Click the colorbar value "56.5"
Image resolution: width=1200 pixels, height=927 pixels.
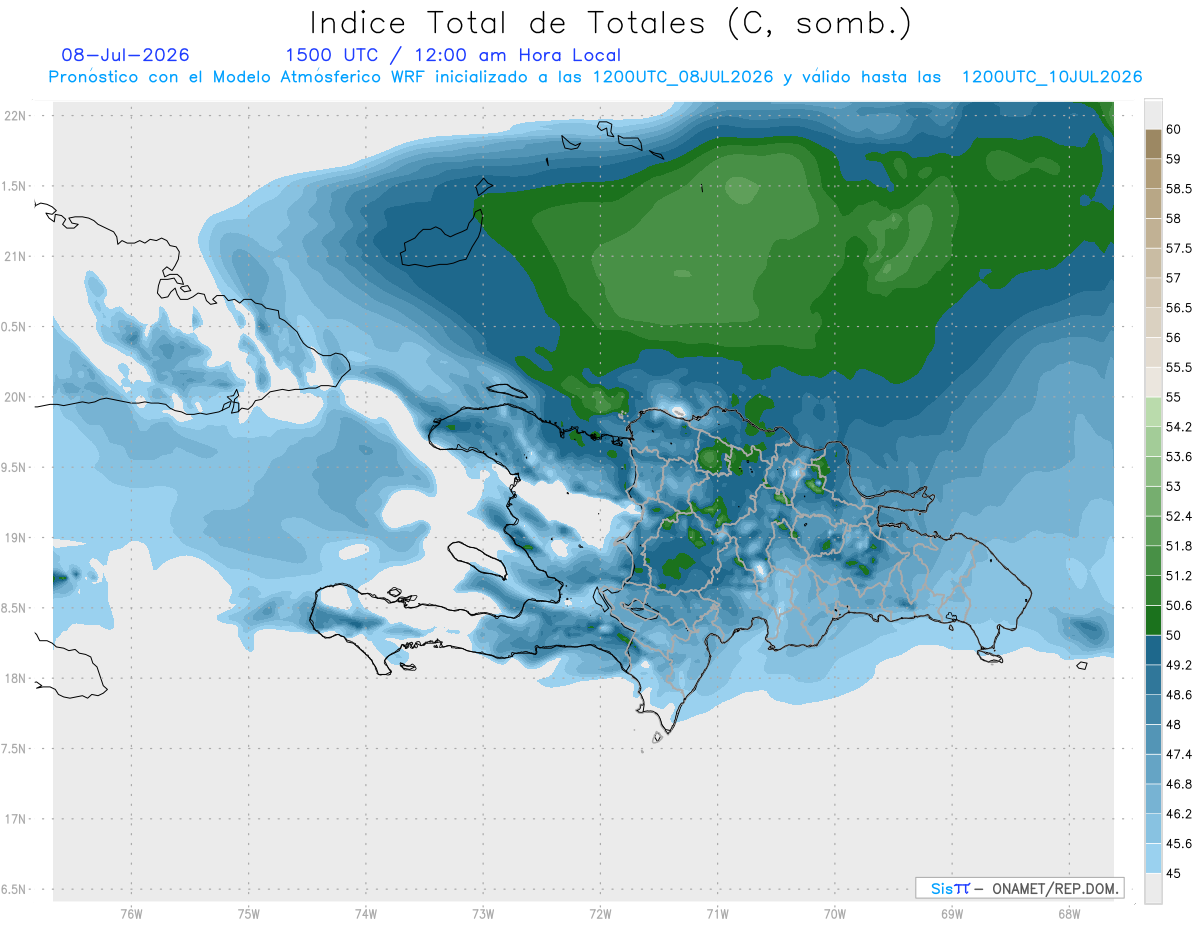pos(1180,308)
